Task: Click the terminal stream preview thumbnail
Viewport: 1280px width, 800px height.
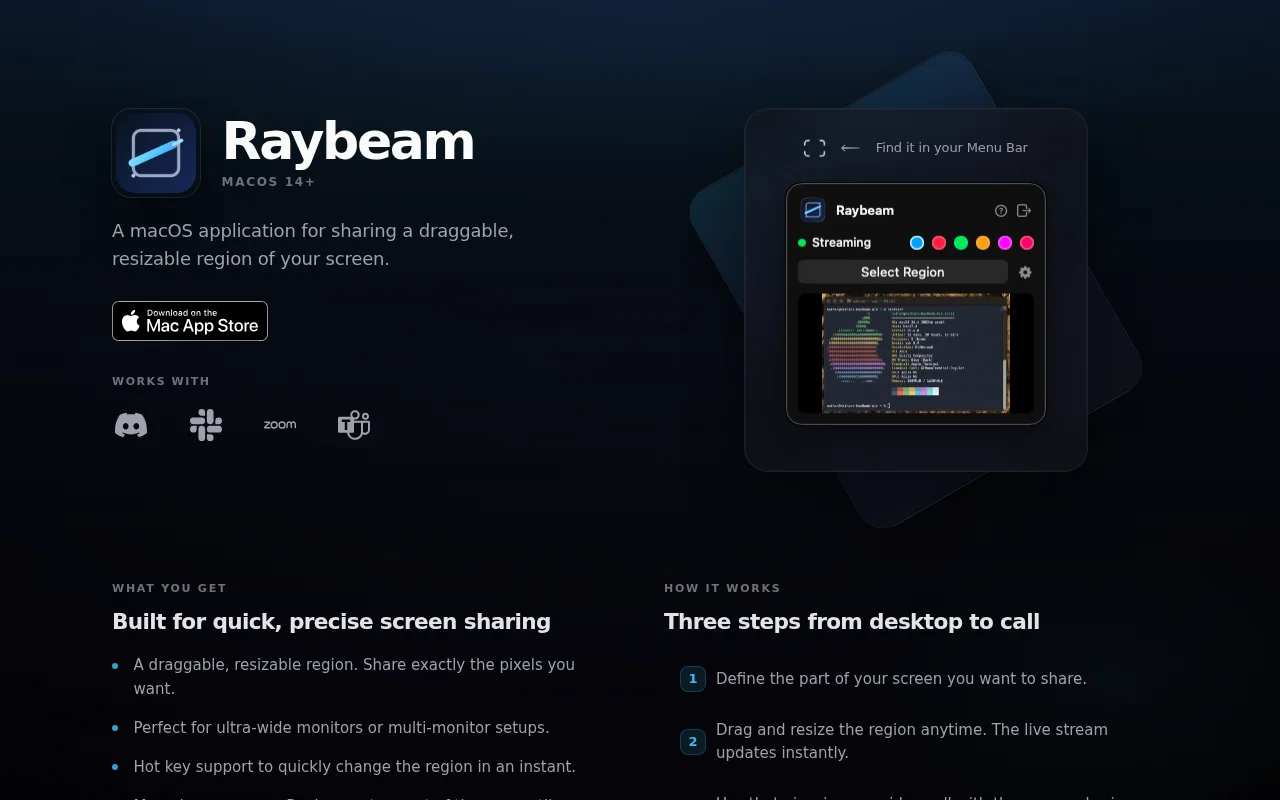Action: (x=916, y=353)
